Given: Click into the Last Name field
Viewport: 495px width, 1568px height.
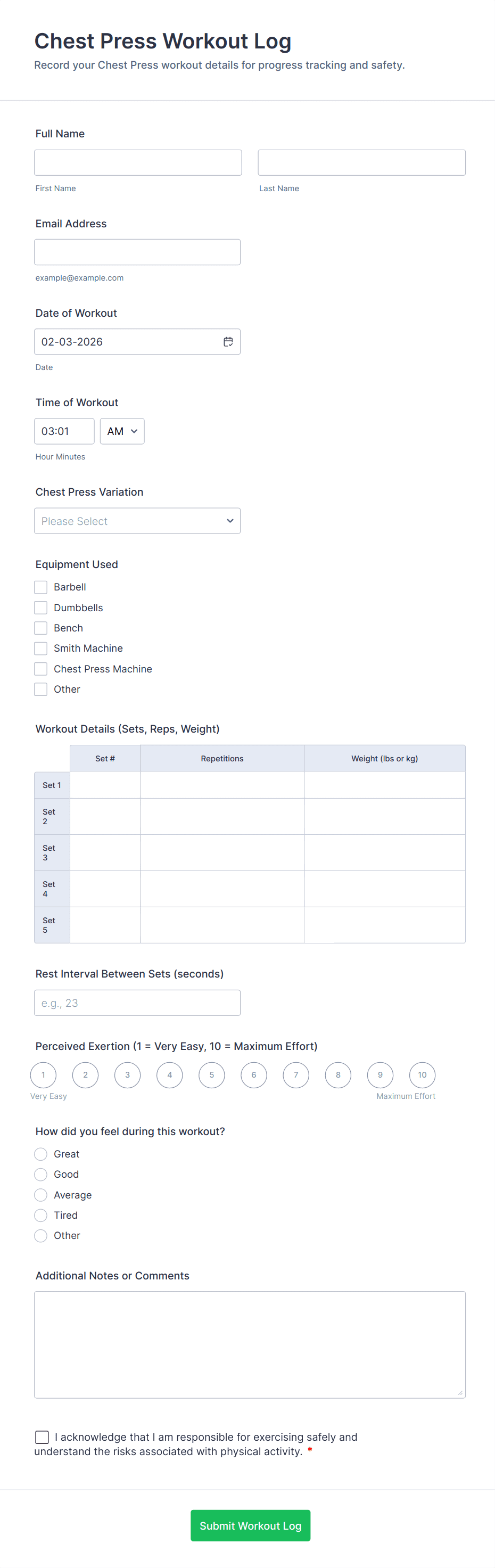Looking at the screenshot, I should point(361,162).
